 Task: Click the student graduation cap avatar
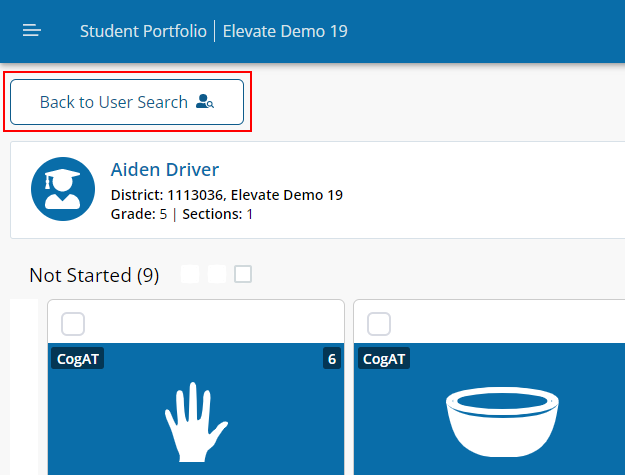(x=63, y=189)
